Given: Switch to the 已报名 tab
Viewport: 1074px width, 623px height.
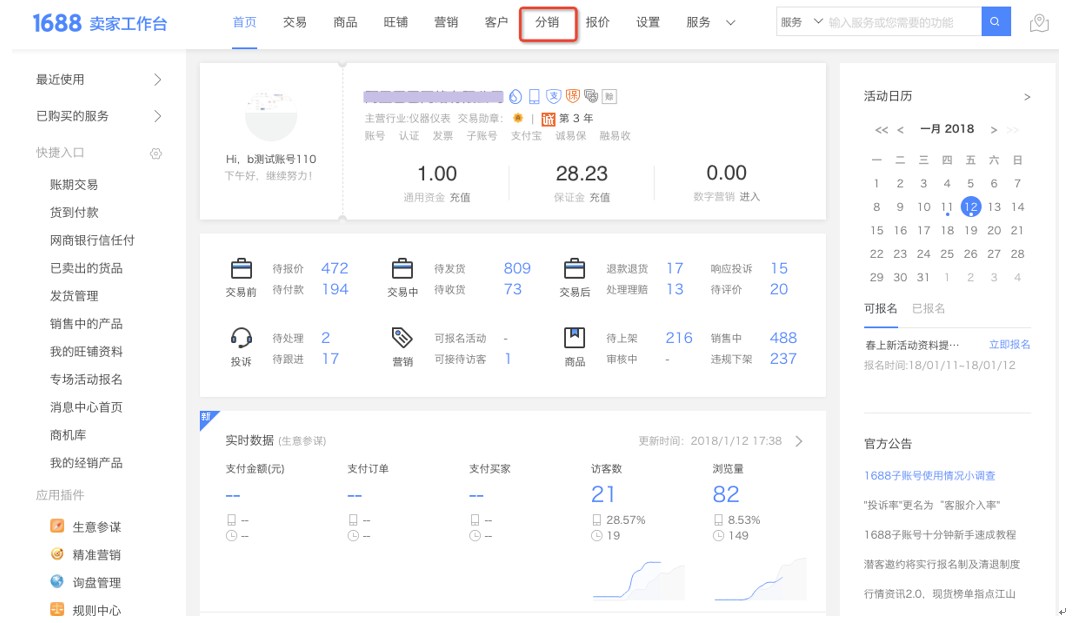Looking at the screenshot, I should point(928,308).
